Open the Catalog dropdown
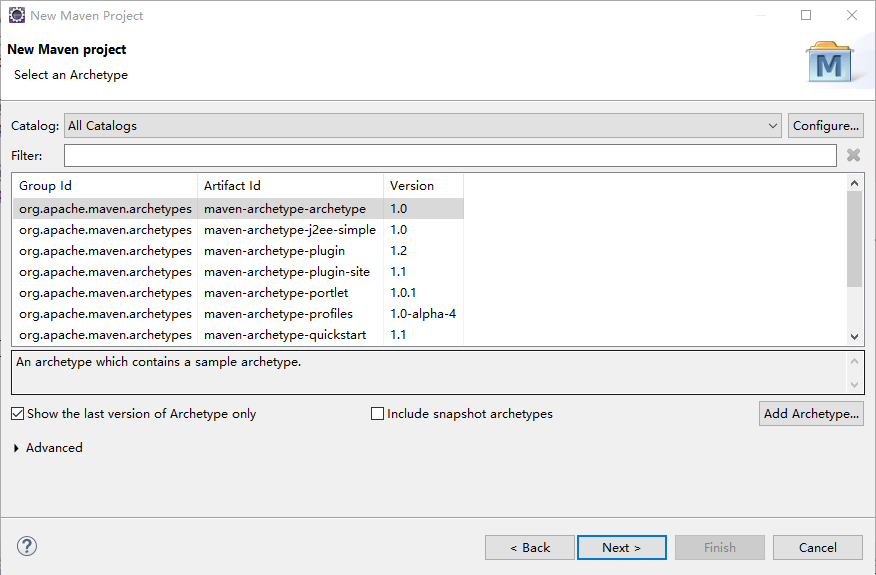Image resolution: width=876 pixels, height=575 pixels. pyautogui.click(x=422, y=126)
